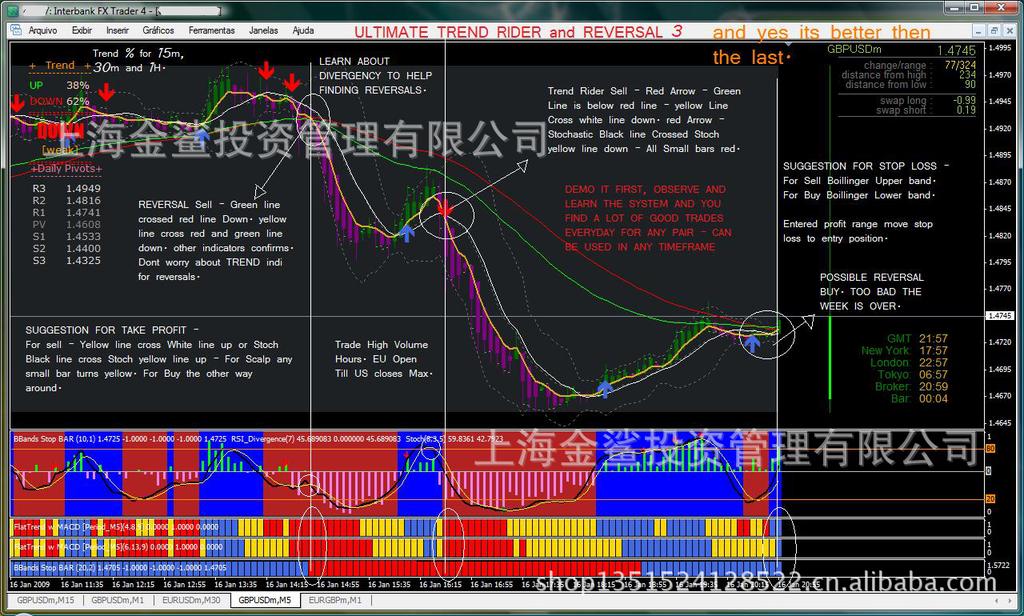Click the GMT 21:57 clock row
The width and height of the screenshot is (1024, 616).
[x=917, y=338]
